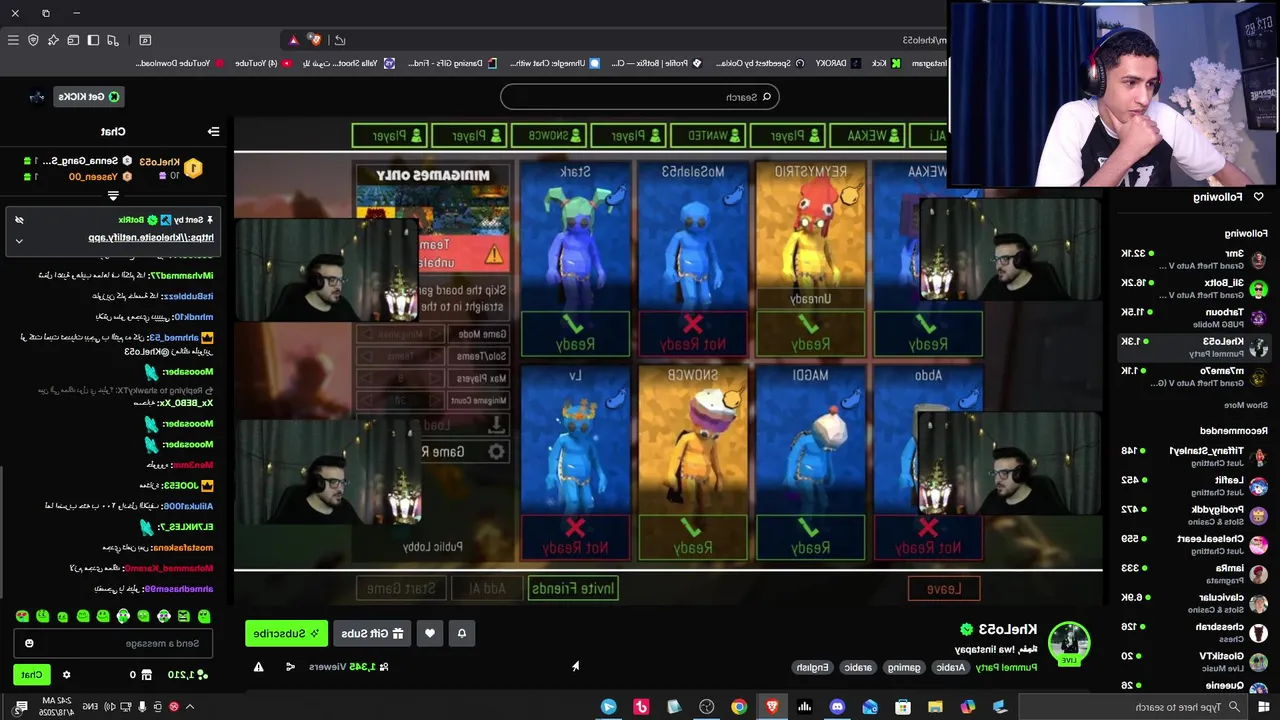Toggle stream notifications bell
Image resolution: width=1280 pixels, height=720 pixels.
tap(461, 633)
